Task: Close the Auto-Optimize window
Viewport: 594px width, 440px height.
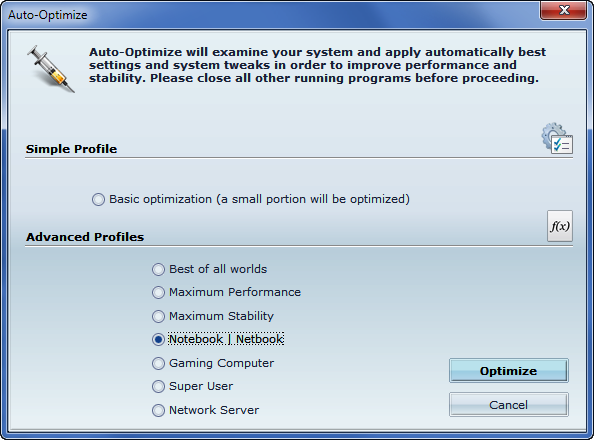Action: [564, 10]
